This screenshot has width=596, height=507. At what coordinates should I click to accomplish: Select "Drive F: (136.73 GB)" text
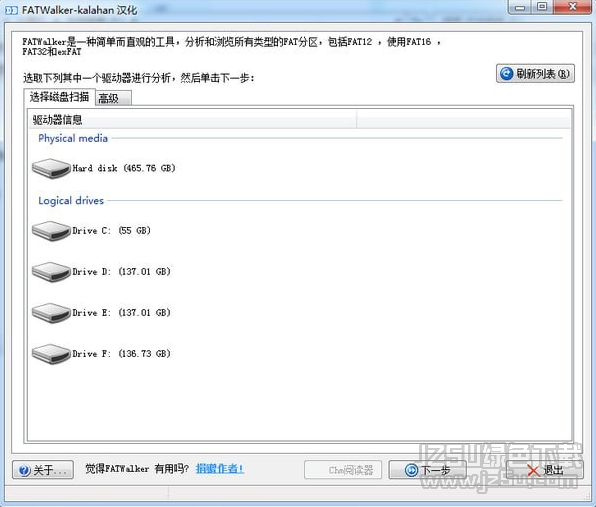tap(121, 353)
